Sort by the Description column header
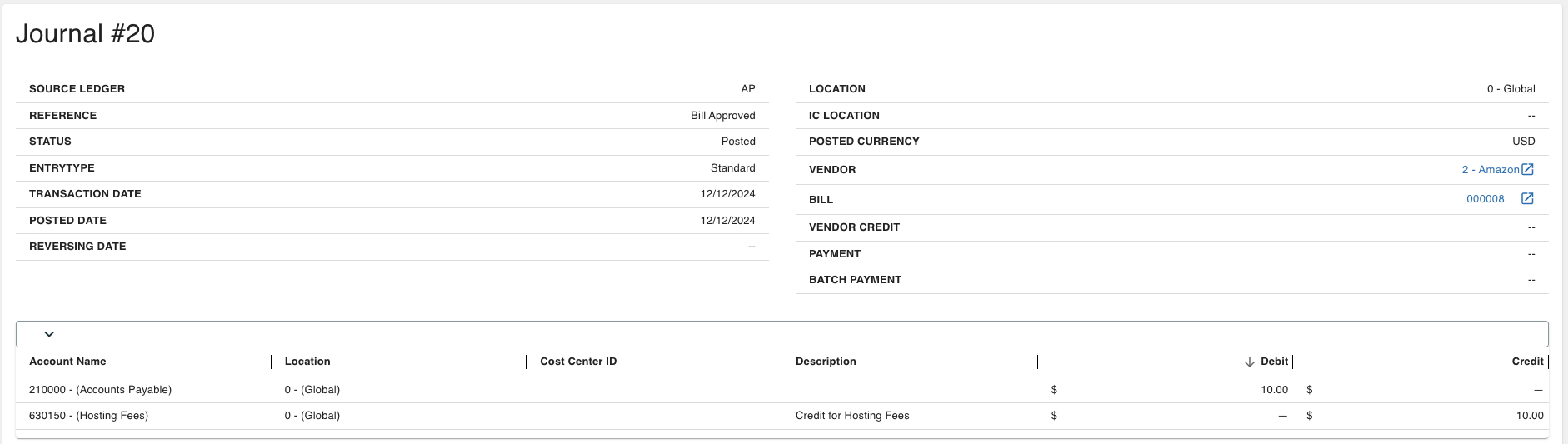Image resolution: width=1568 pixels, height=444 pixels. (826, 362)
